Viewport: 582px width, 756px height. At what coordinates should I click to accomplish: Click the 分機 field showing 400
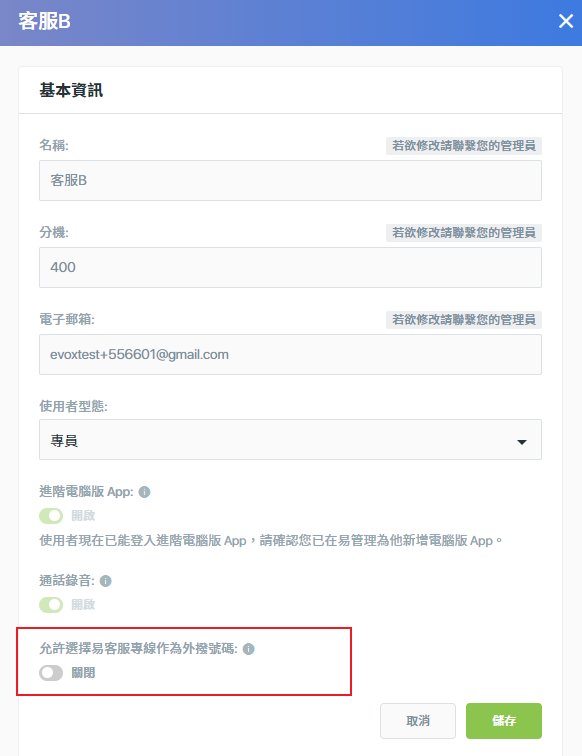(290, 268)
